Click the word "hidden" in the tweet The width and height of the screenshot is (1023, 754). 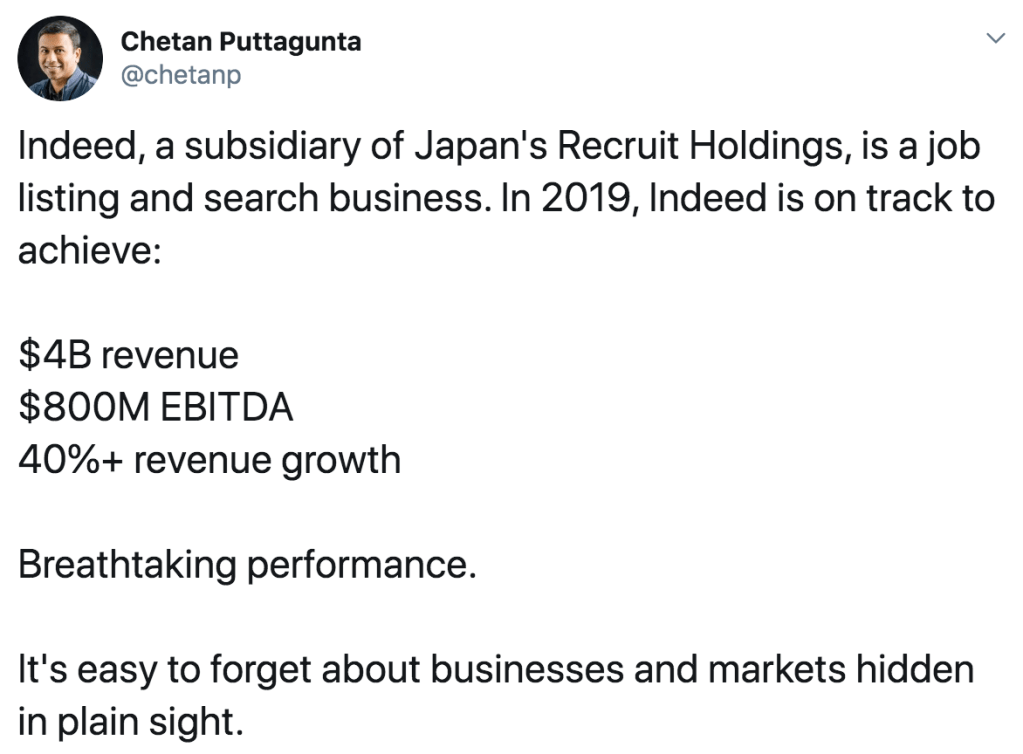pos(918,668)
